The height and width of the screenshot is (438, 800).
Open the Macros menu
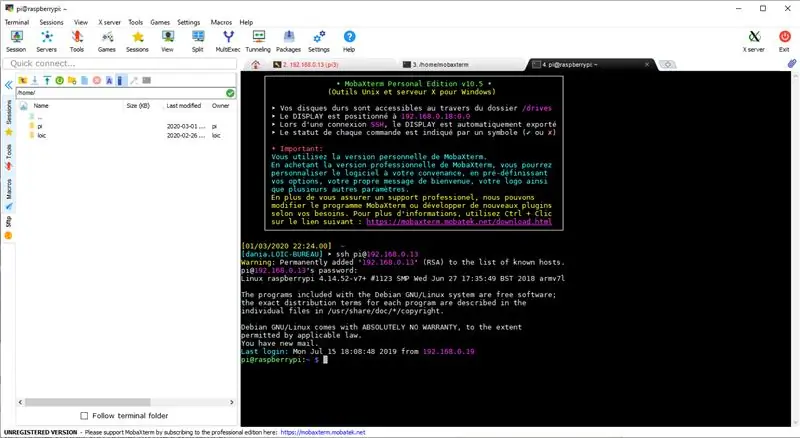point(221,22)
